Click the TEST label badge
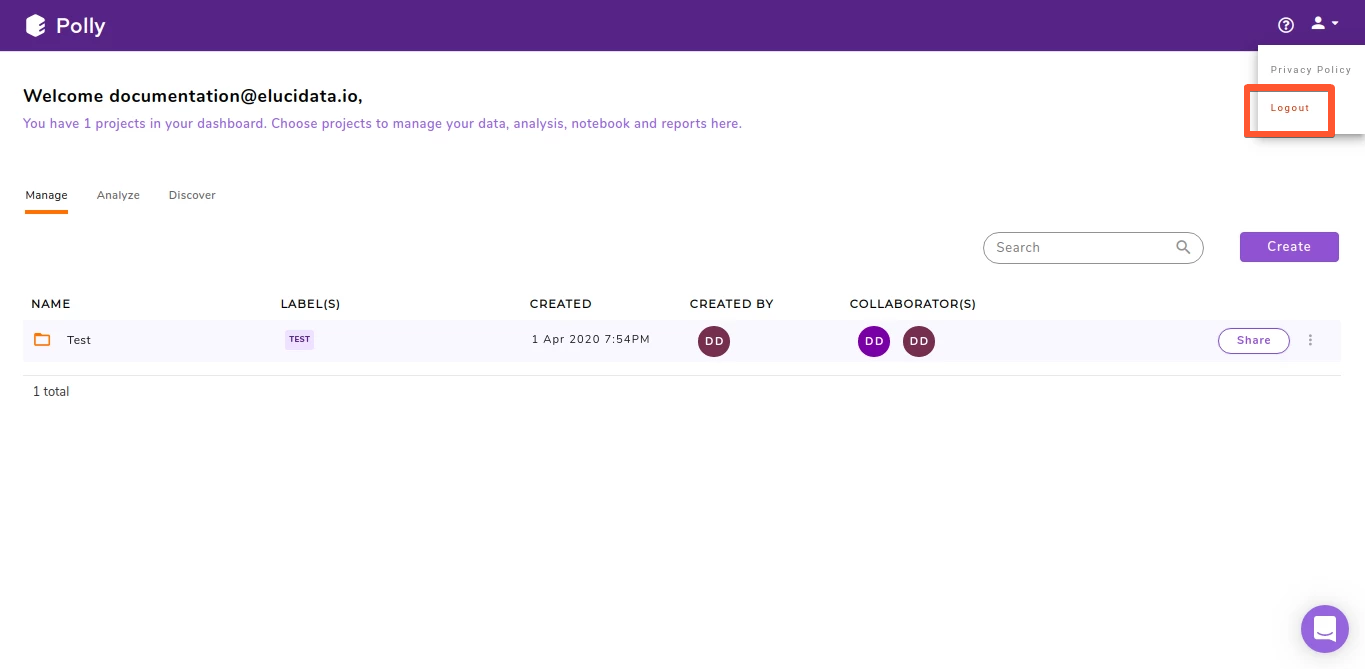This screenshot has height=669, width=1365. 299,339
